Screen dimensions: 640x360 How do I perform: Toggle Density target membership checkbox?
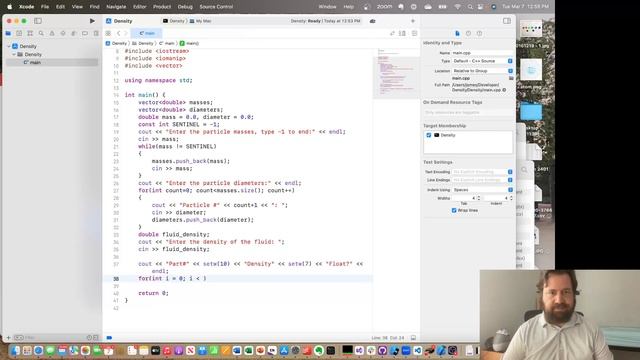click(x=429, y=135)
